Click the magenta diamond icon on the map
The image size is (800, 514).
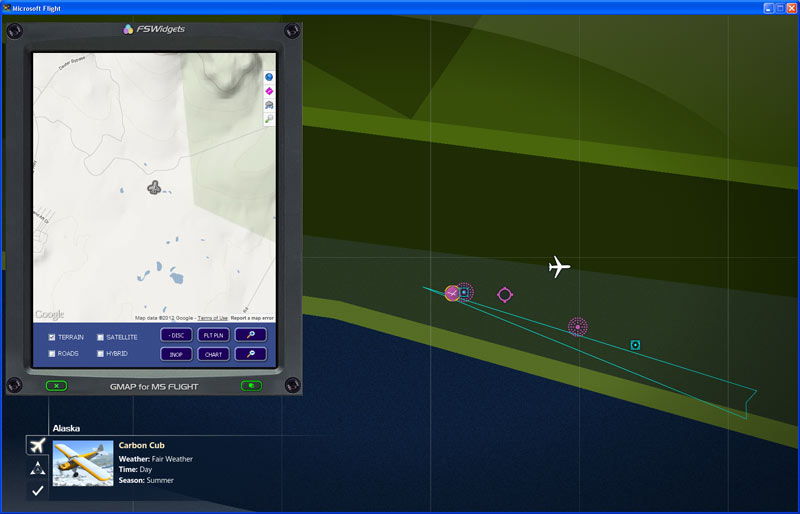click(269, 91)
